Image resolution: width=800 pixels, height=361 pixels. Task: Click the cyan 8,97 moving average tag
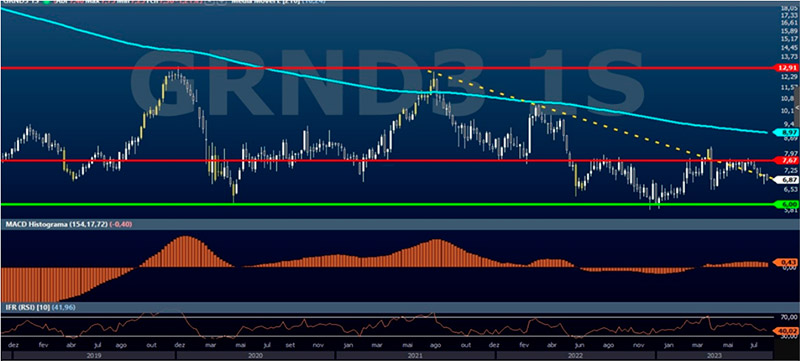pos(785,133)
